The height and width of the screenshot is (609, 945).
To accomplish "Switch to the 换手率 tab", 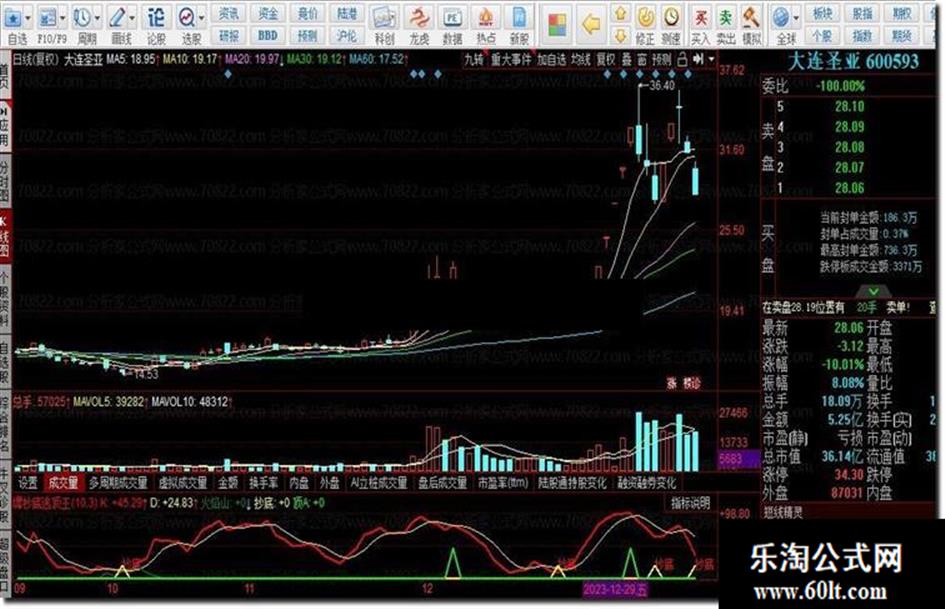I will (264, 482).
